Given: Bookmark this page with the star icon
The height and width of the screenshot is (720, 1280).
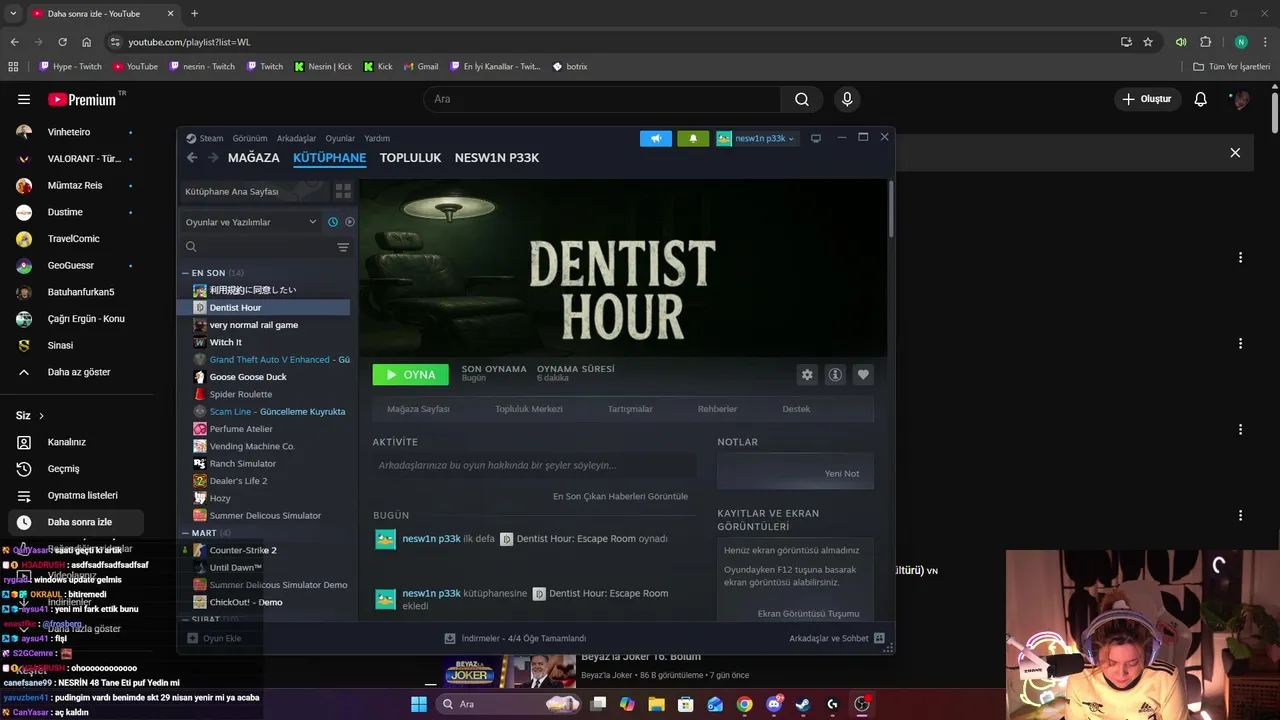Looking at the screenshot, I should [x=1148, y=42].
